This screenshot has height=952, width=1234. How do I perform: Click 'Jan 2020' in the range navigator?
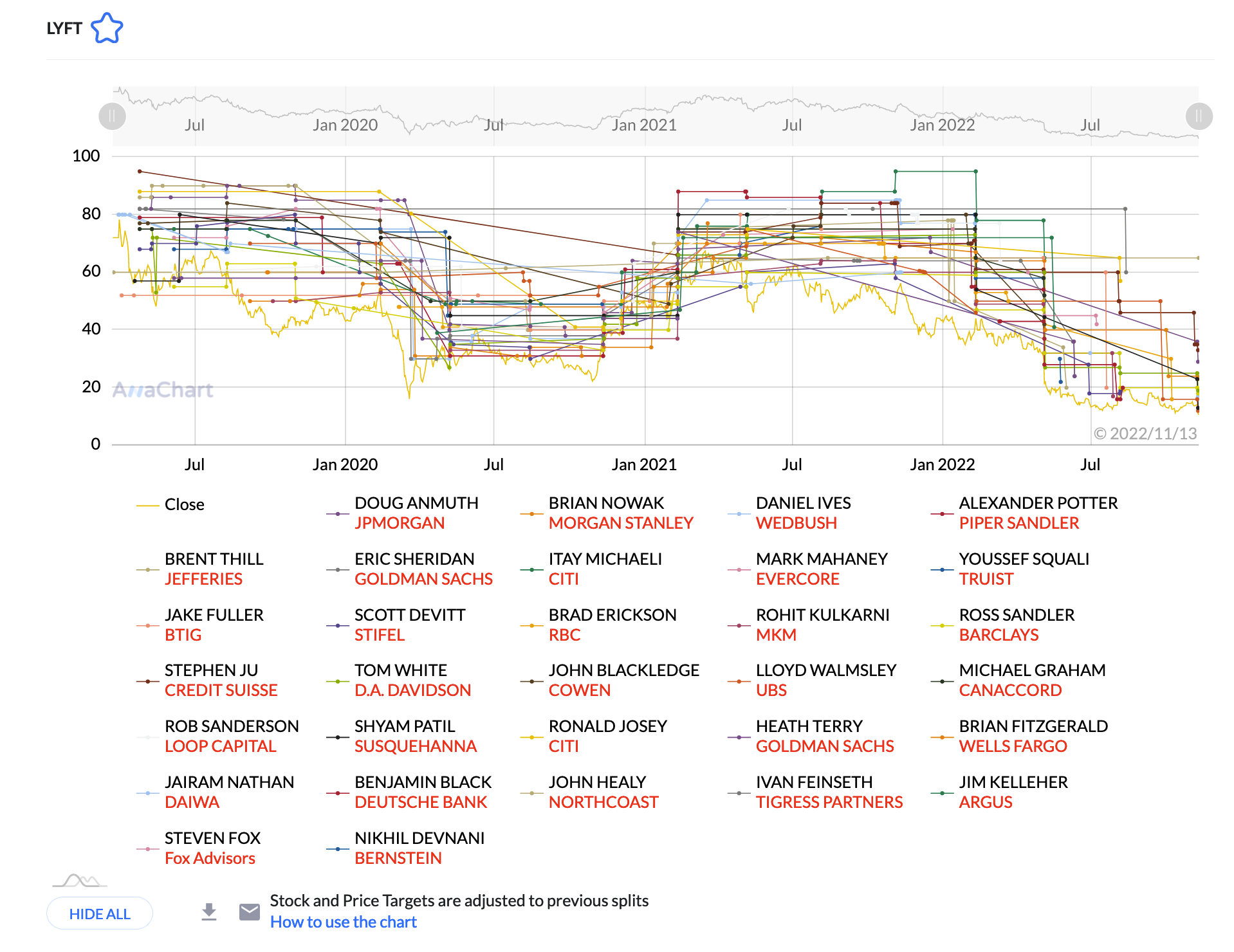pyautogui.click(x=345, y=125)
